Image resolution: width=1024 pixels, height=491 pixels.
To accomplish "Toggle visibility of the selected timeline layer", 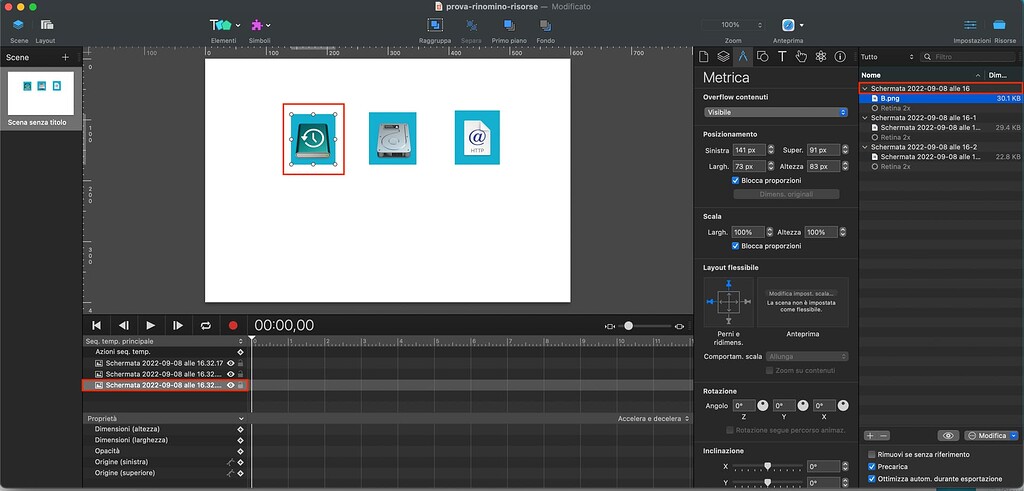I will tap(230, 385).
